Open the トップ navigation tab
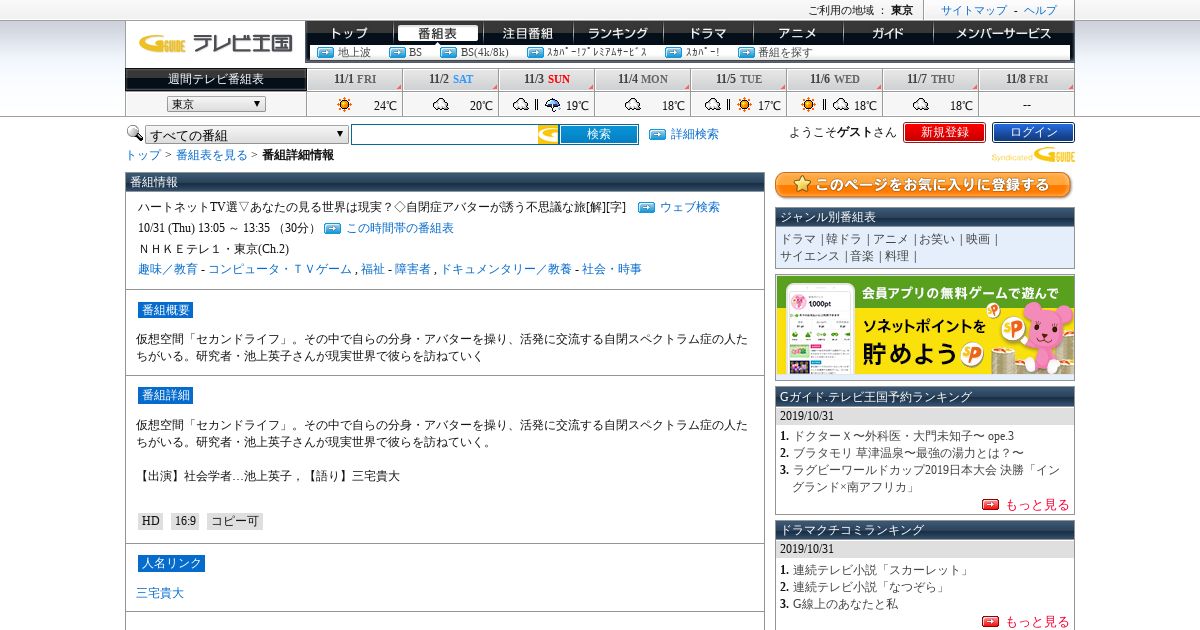Image resolution: width=1200 pixels, height=630 pixels. 348,33
